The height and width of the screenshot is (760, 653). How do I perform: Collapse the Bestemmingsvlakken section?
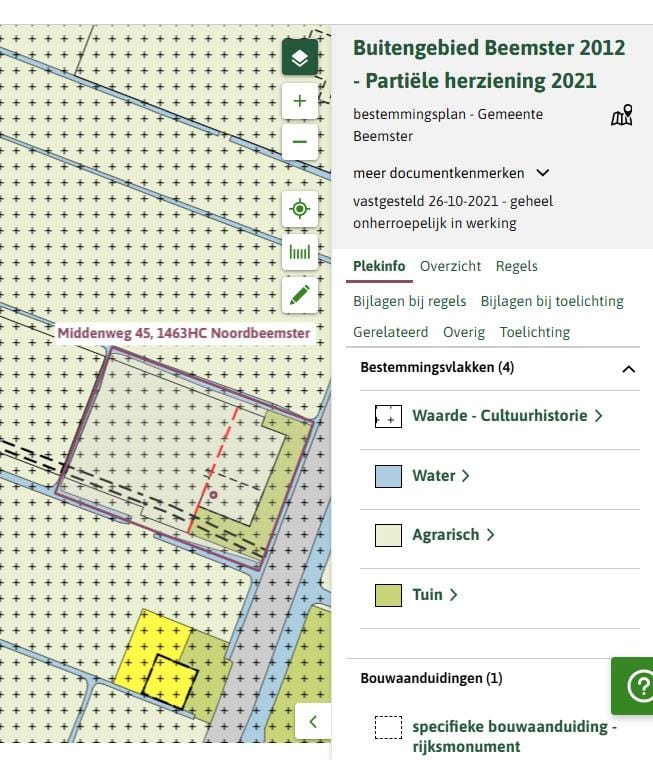pos(628,368)
